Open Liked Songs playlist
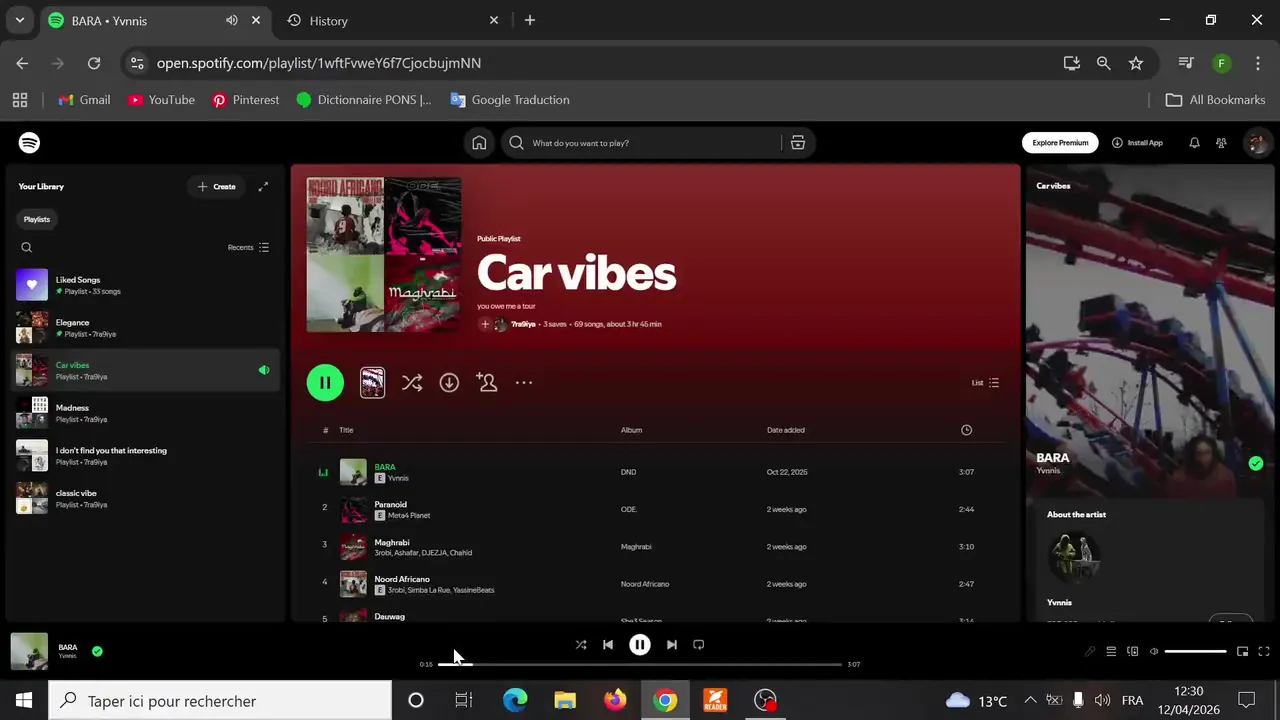The height and width of the screenshot is (720, 1280). point(145,285)
